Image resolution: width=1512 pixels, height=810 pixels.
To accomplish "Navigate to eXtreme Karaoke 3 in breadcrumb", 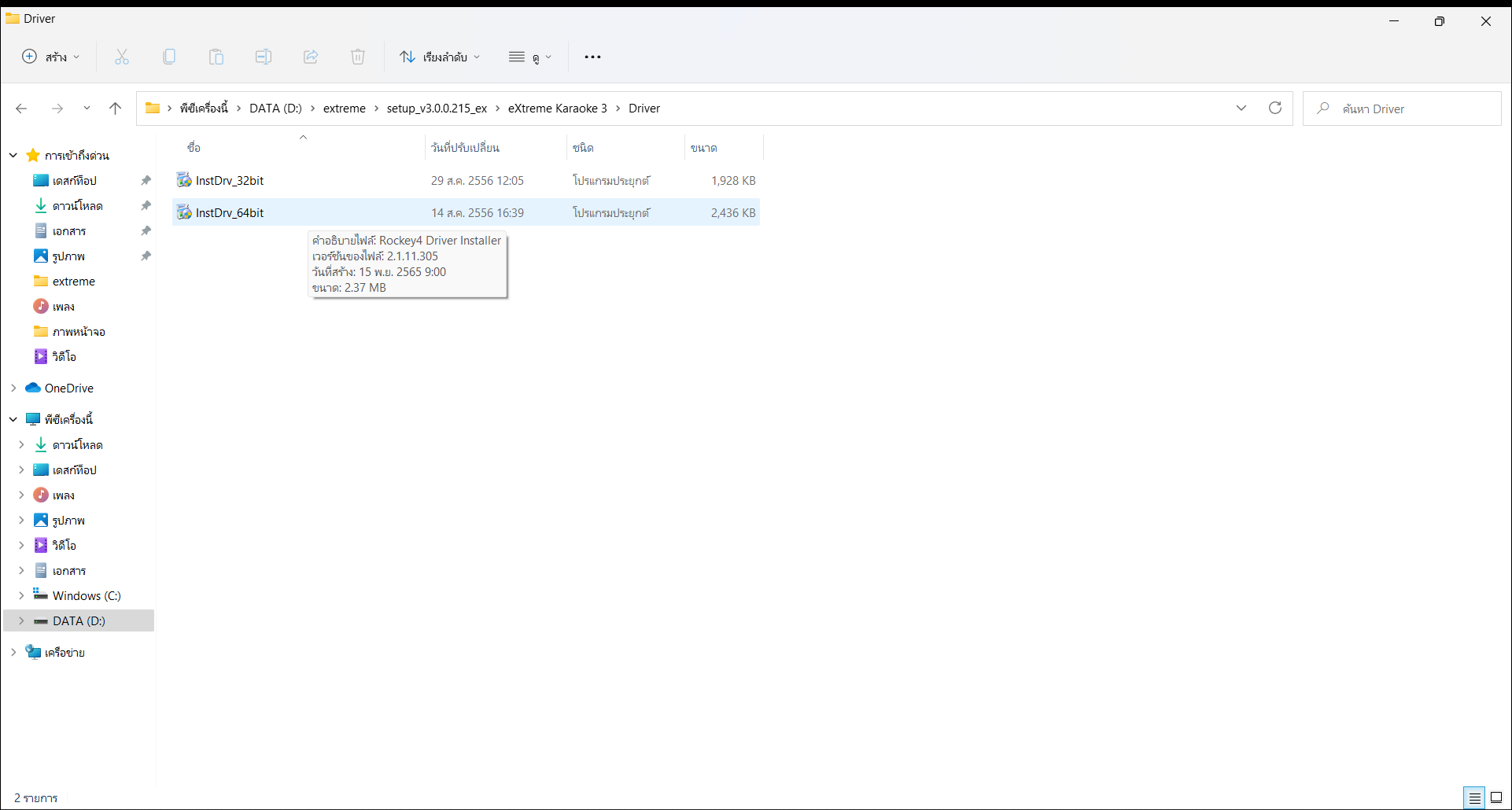I will coord(558,108).
